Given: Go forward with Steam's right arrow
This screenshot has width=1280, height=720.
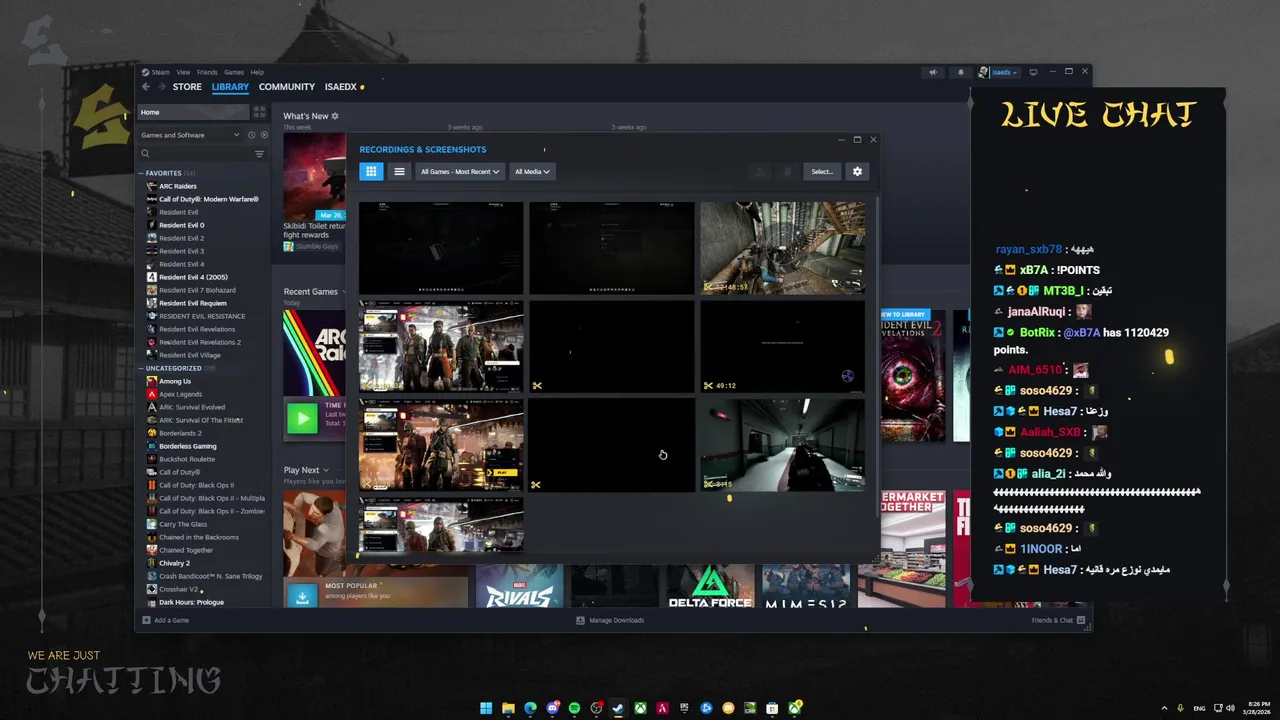Looking at the screenshot, I should coord(161,87).
